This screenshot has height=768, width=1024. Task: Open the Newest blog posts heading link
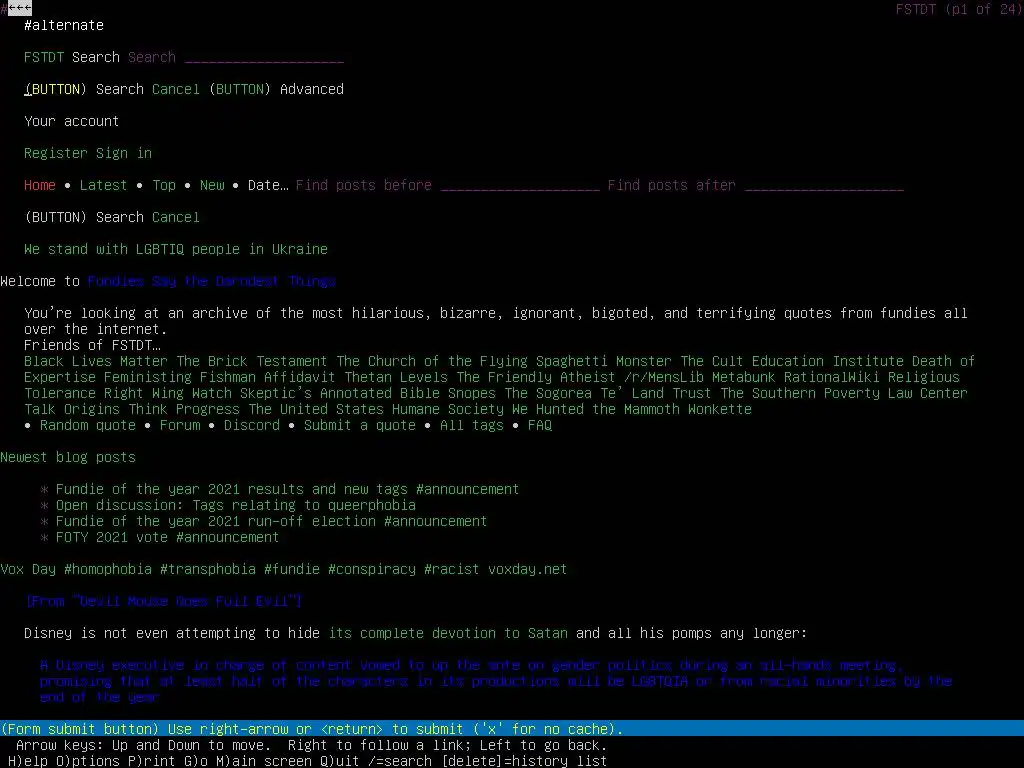point(68,457)
